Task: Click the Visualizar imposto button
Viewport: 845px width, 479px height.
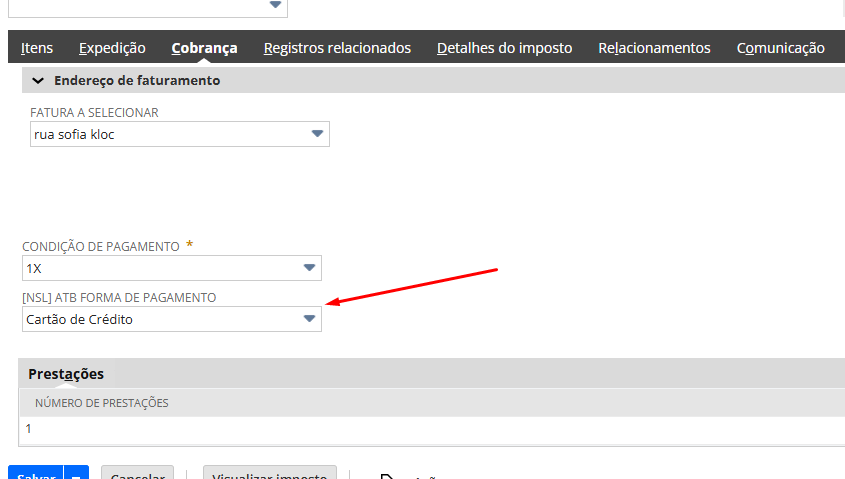Action: tap(270, 474)
